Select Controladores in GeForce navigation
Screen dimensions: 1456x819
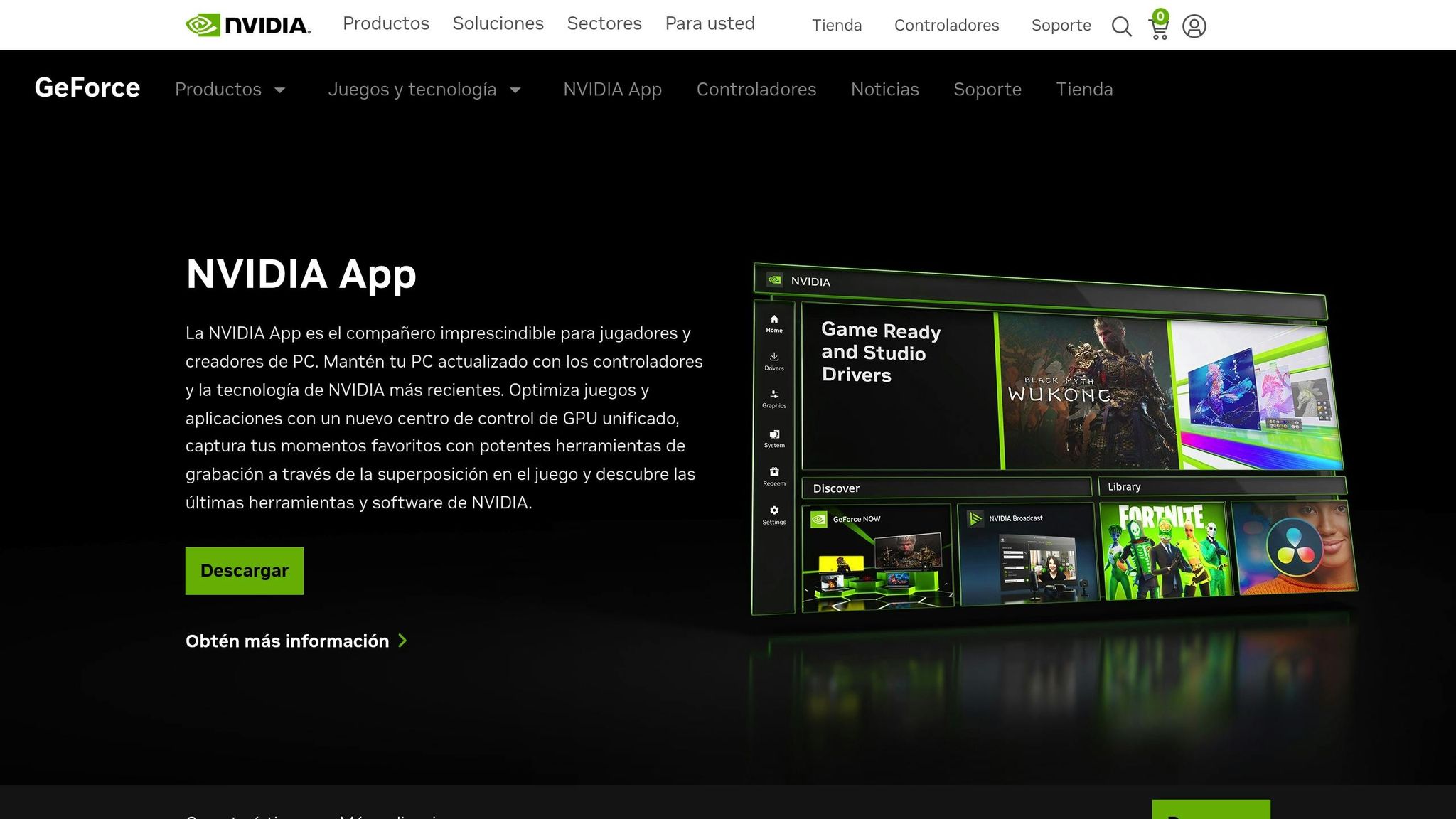tap(756, 90)
